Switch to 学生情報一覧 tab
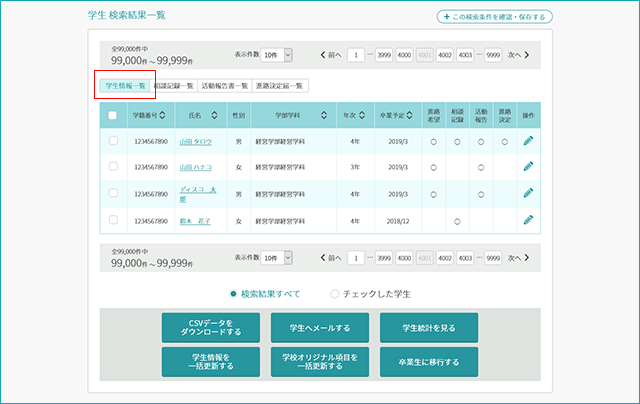The image size is (640, 404). click(125, 86)
